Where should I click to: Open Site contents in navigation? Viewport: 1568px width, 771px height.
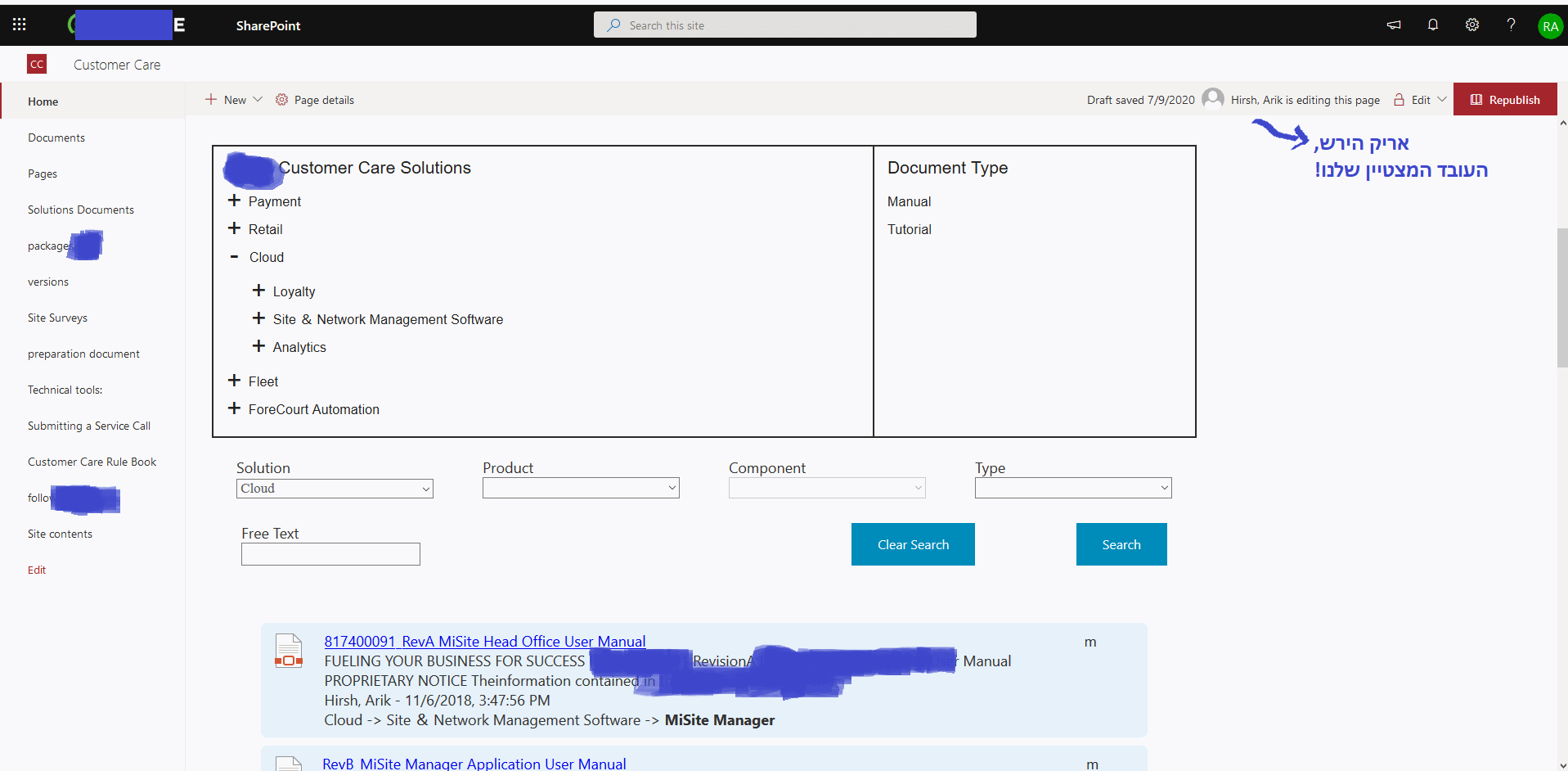click(60, 534)
